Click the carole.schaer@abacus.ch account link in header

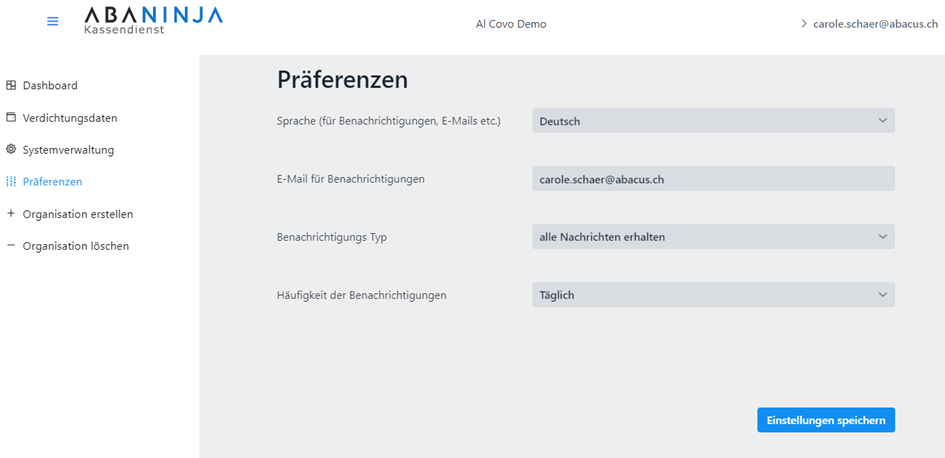875,24
